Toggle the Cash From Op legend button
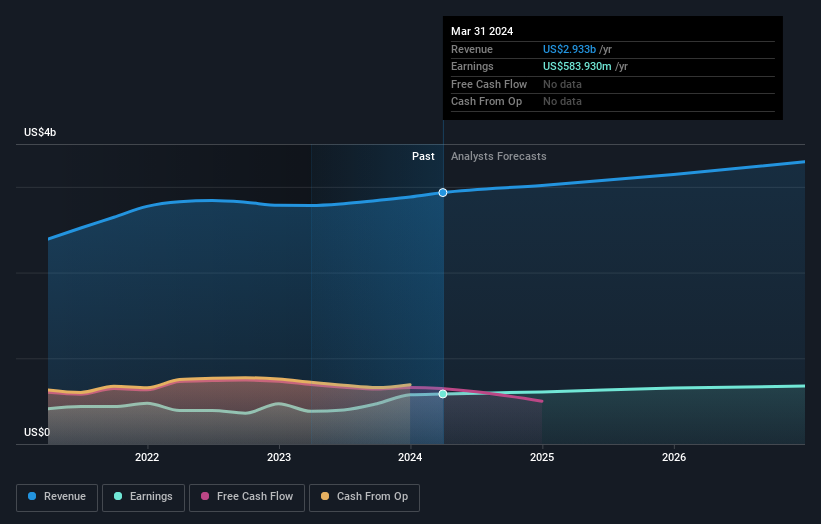Viewport: 821px width, 524px height. tap(364, 497)
